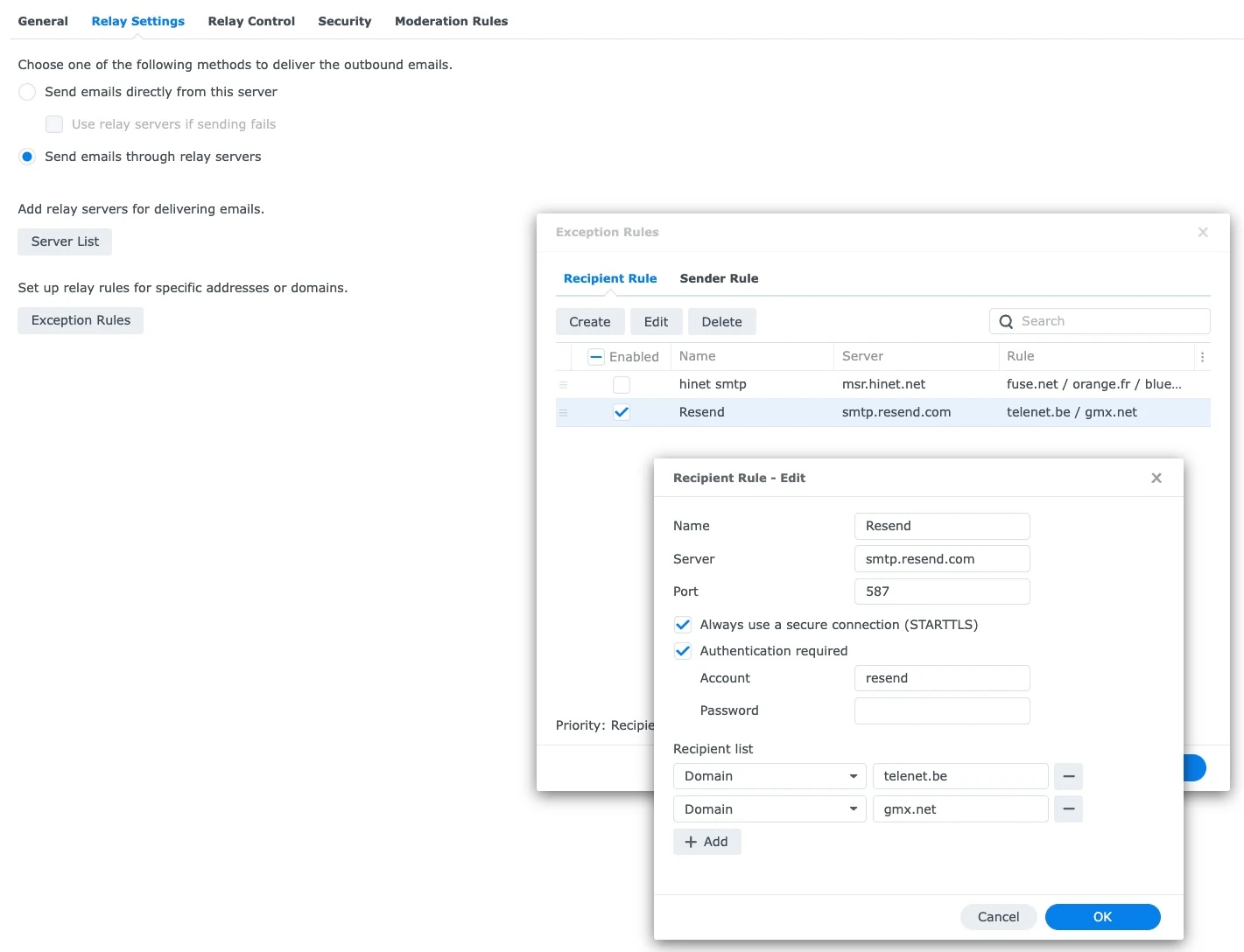Viewport: 1244px width, 952px height.
Task: Confirm the rule with OK
Action: 1102,917
